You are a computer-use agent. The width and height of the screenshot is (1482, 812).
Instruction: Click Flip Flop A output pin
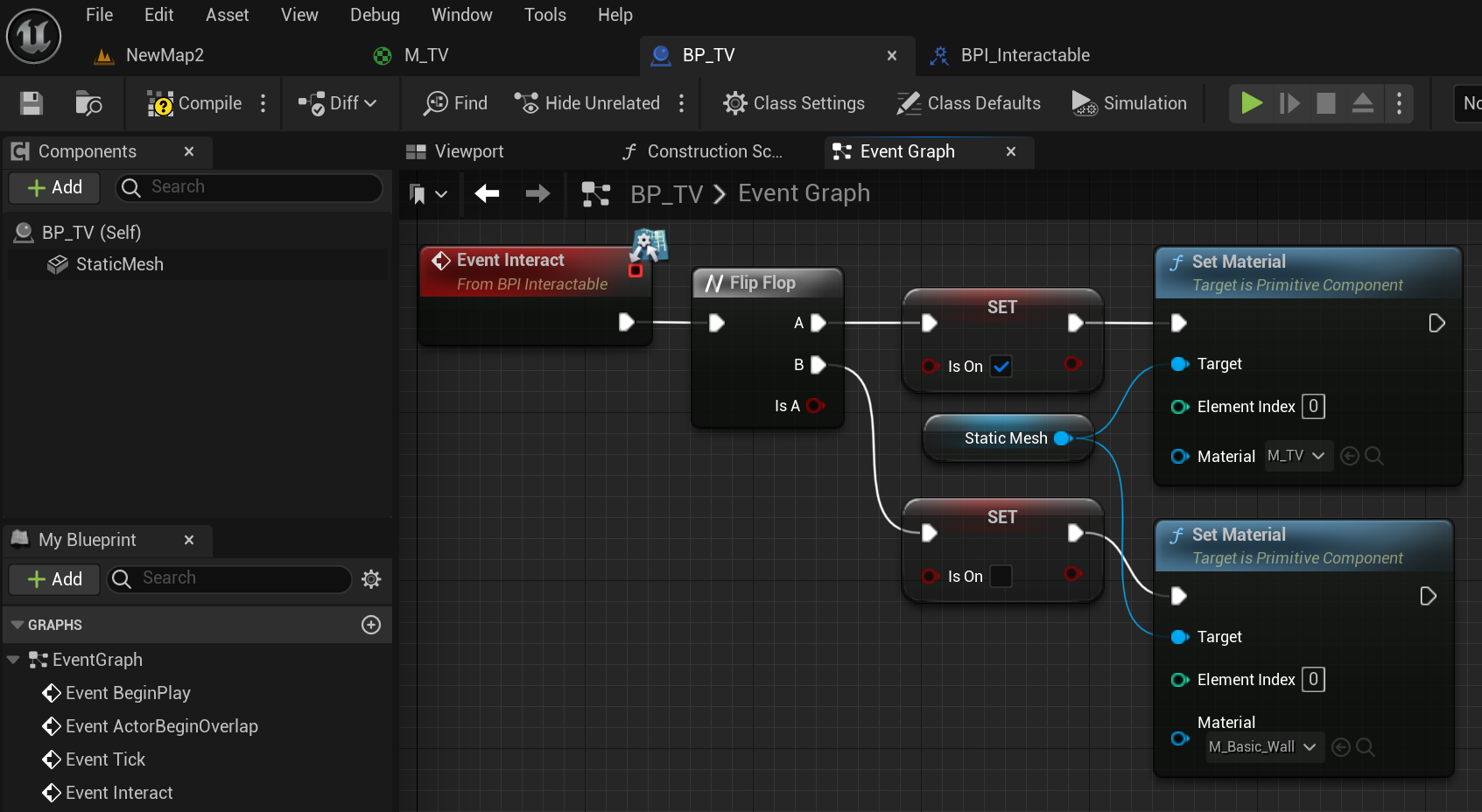point(818,323)
